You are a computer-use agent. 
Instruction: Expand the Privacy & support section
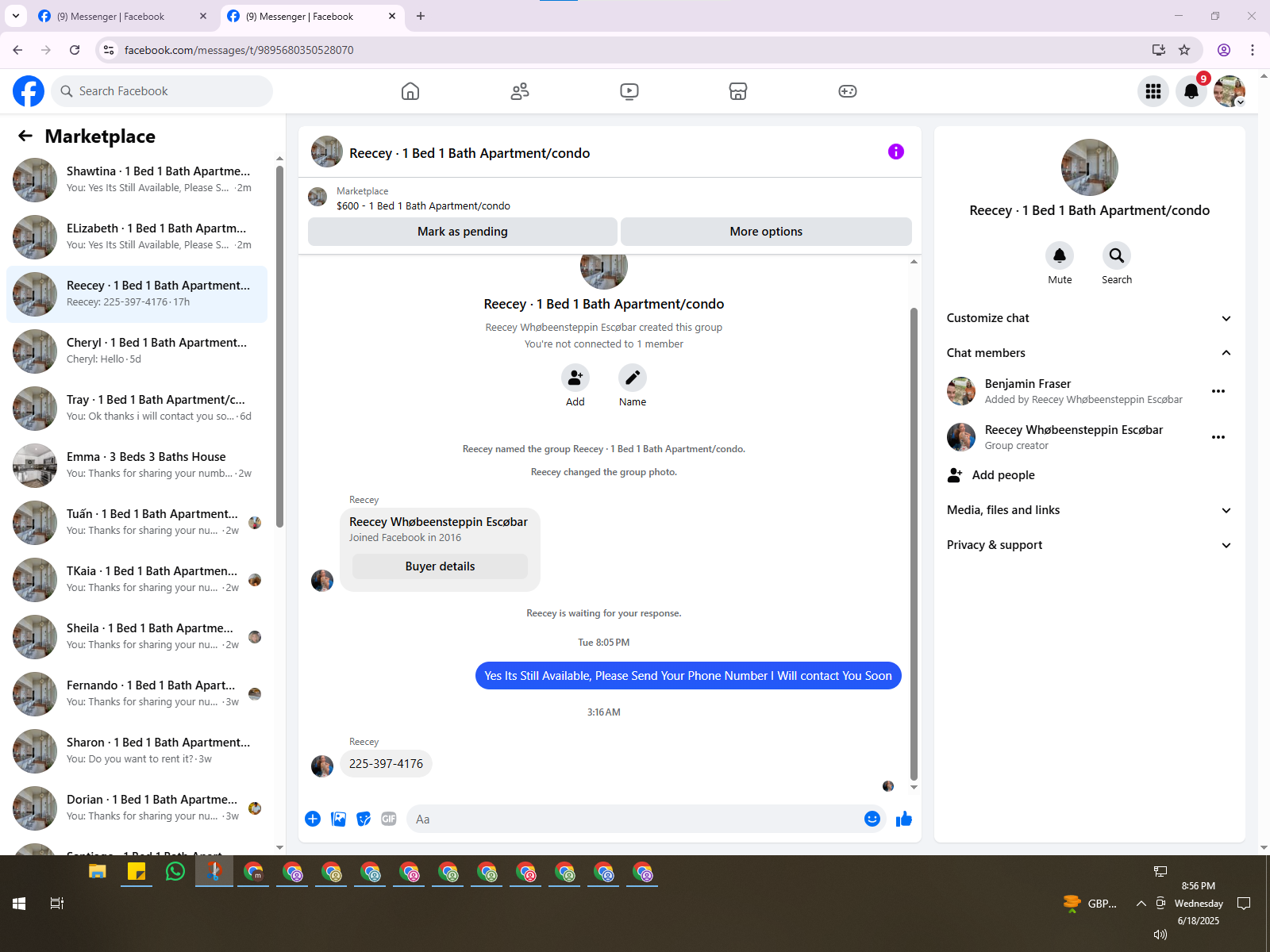(1090, 545)
